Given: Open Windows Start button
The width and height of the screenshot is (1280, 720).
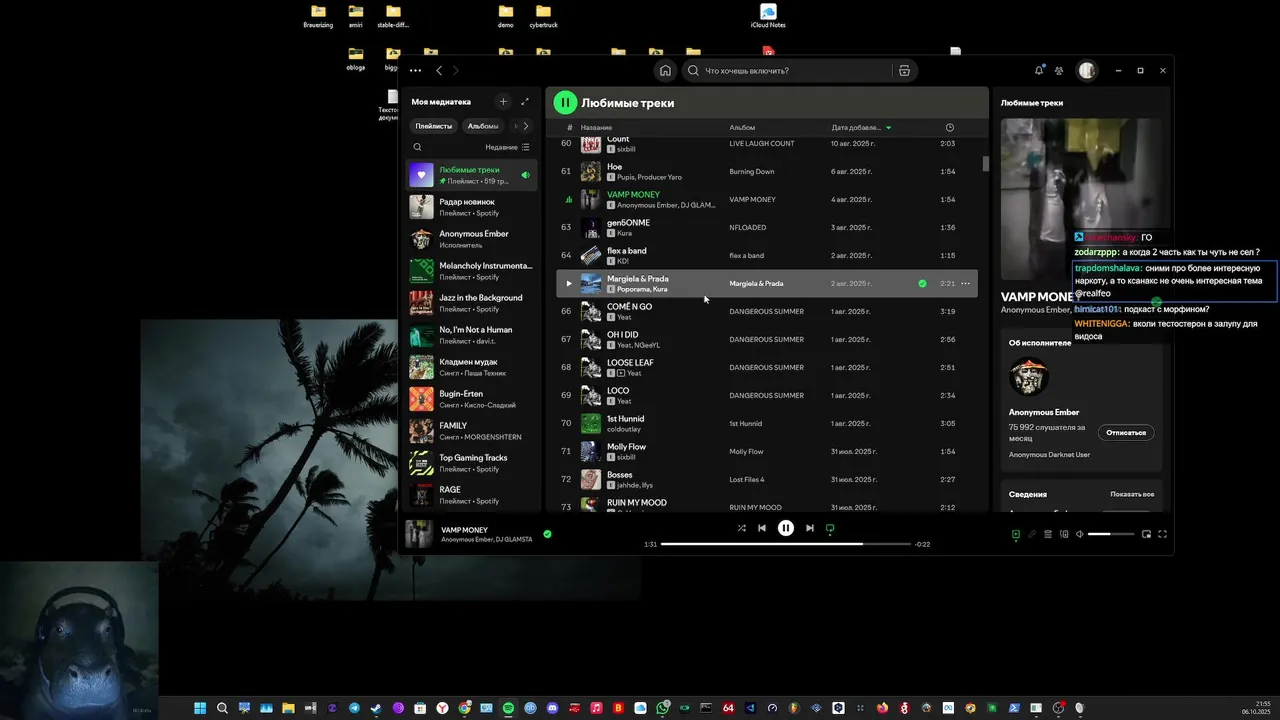Looking at the screenshot, I should tap(200, 708).
